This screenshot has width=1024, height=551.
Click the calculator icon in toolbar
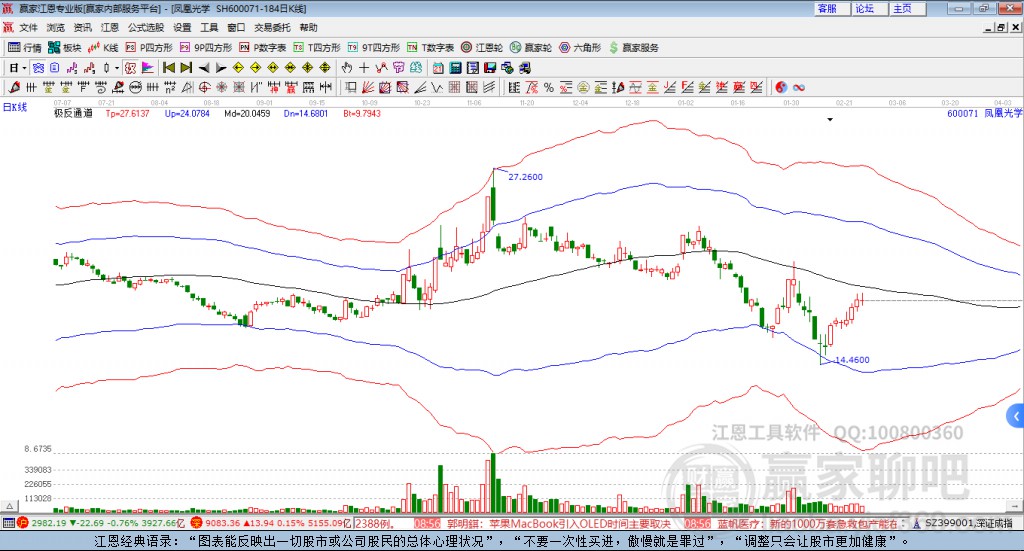point(455,68)
